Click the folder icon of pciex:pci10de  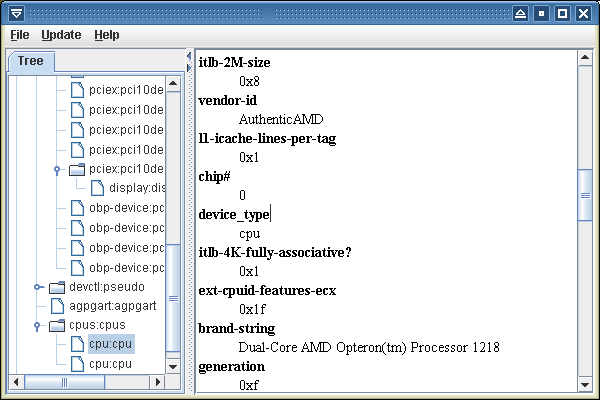(x=77, y=169)
